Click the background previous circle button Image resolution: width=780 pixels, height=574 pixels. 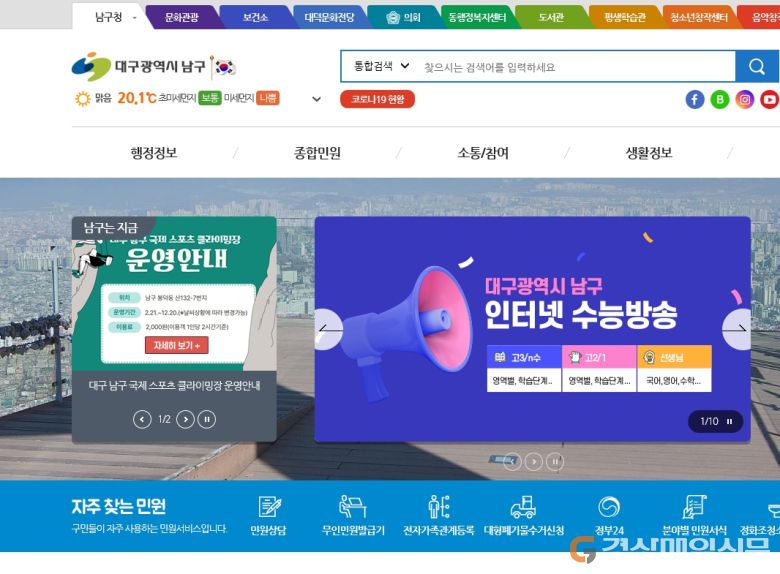point(512,462)
